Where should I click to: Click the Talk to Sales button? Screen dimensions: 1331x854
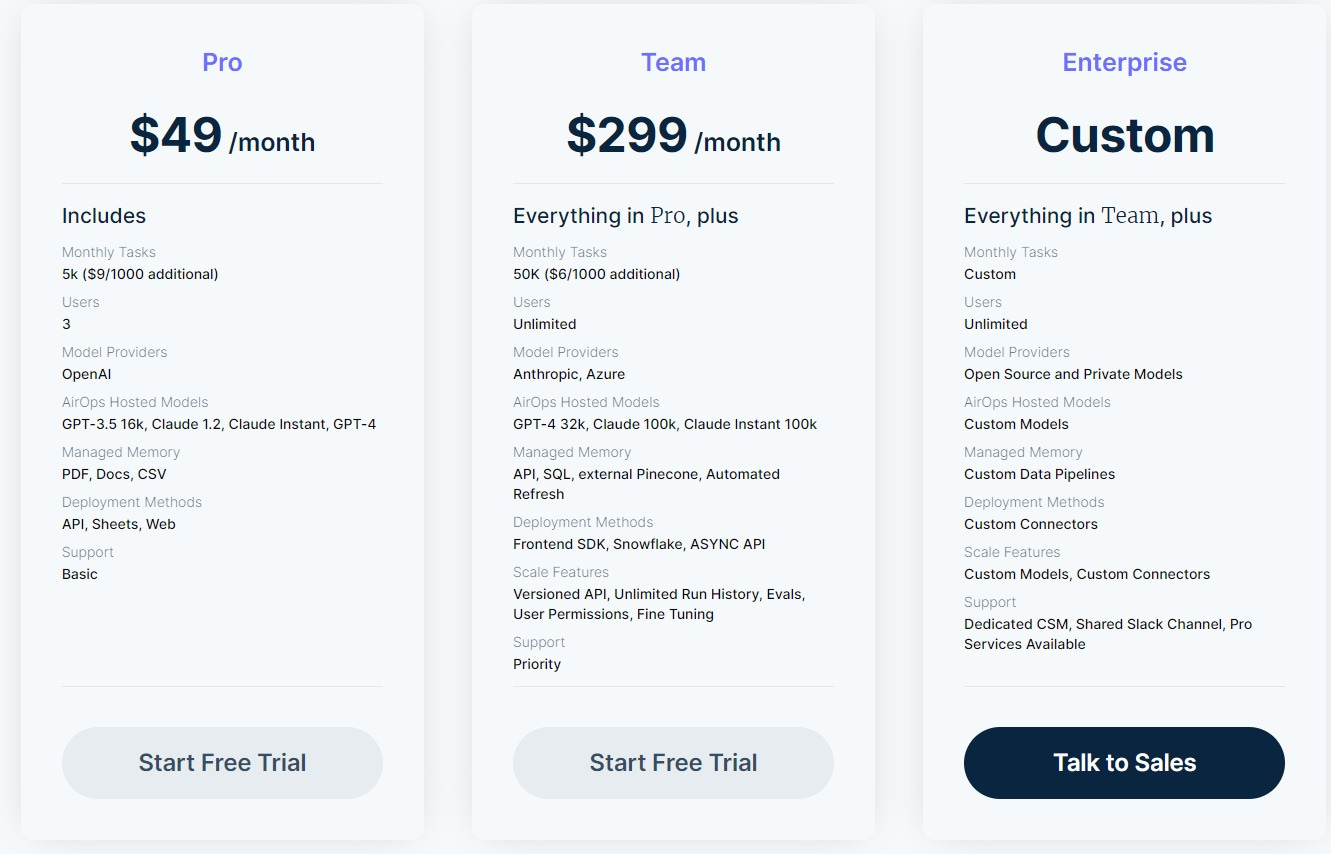point(1124,762)
